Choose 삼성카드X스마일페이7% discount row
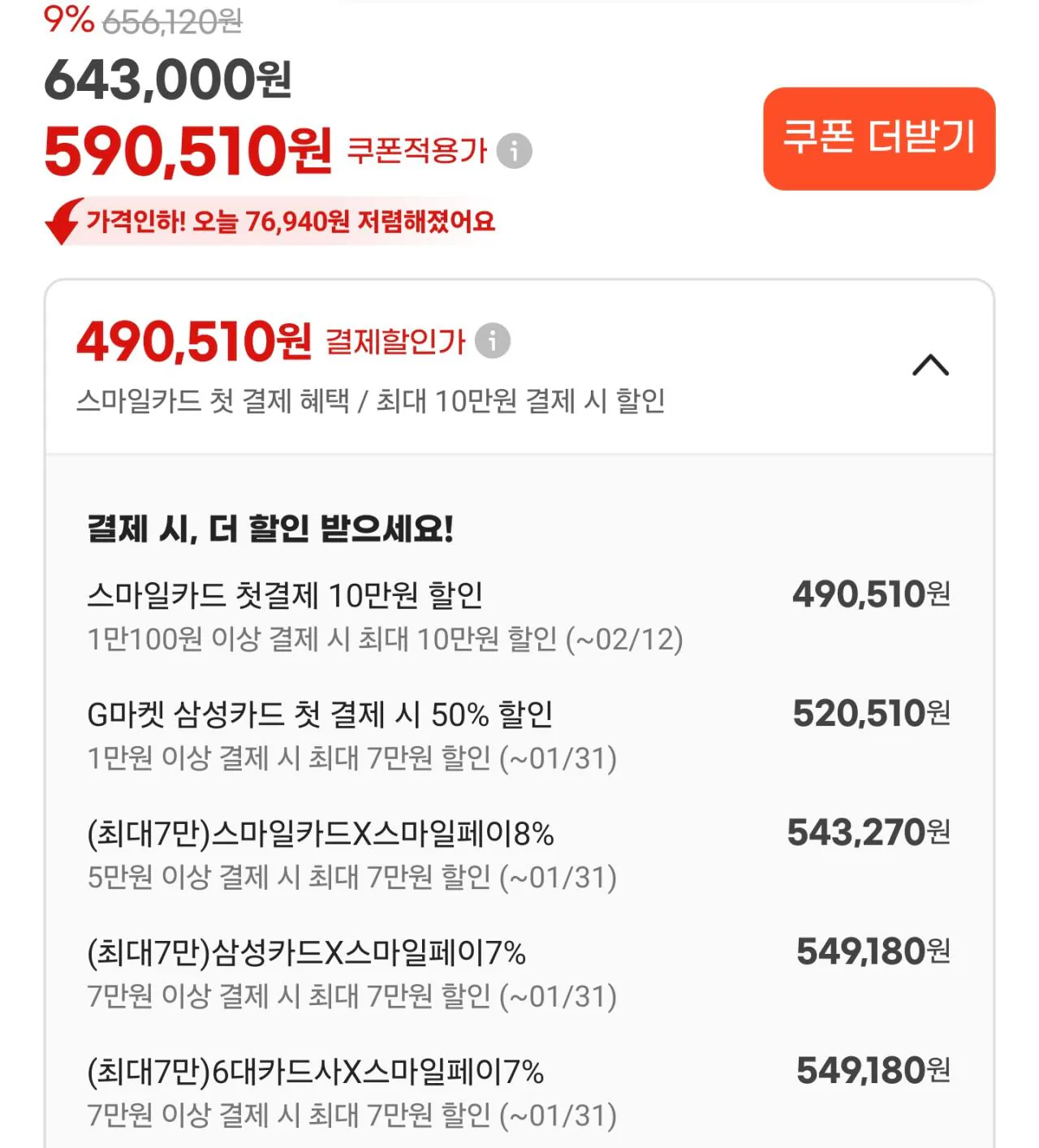 pyautogui.click(x=306, y=952)
